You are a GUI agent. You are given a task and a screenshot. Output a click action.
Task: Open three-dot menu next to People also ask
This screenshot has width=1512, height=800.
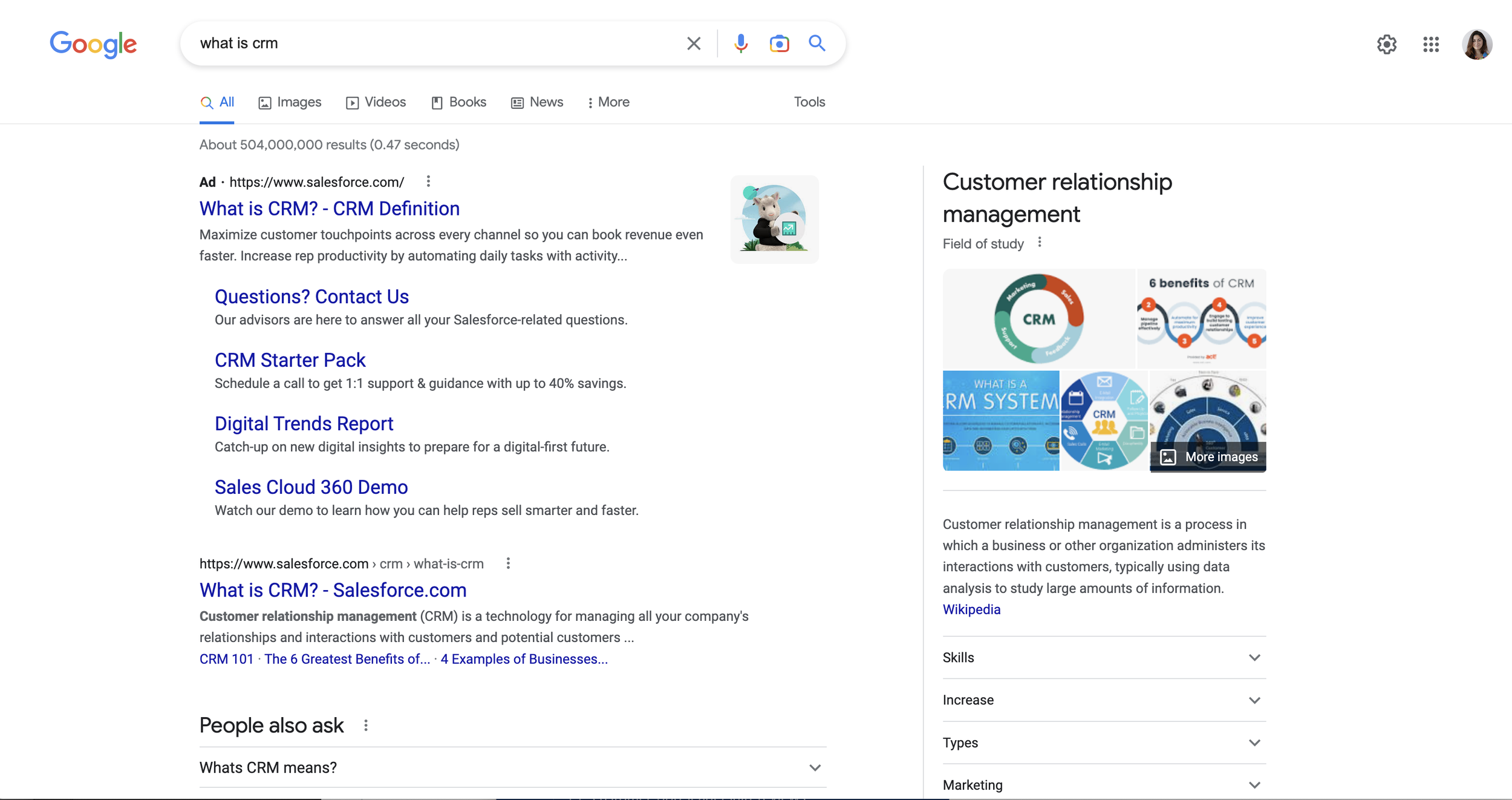[366, 725]
